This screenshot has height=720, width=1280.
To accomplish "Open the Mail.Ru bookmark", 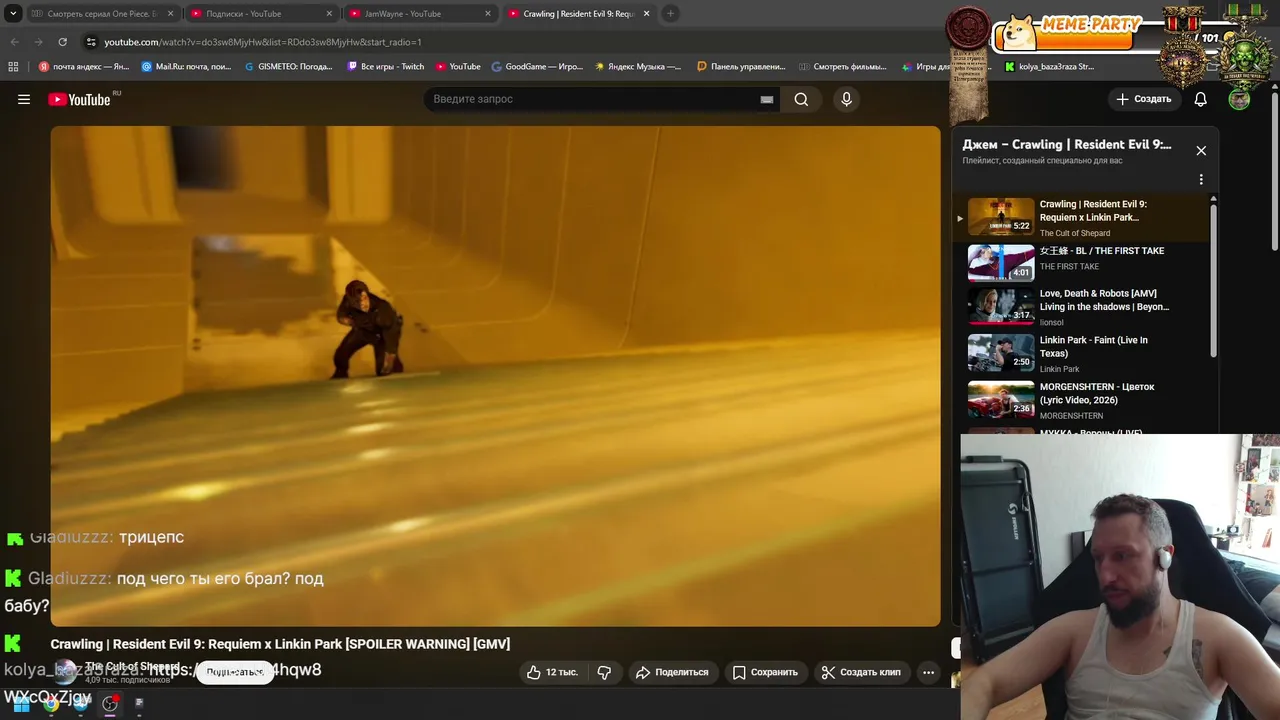I will click(x=187, y=67).
